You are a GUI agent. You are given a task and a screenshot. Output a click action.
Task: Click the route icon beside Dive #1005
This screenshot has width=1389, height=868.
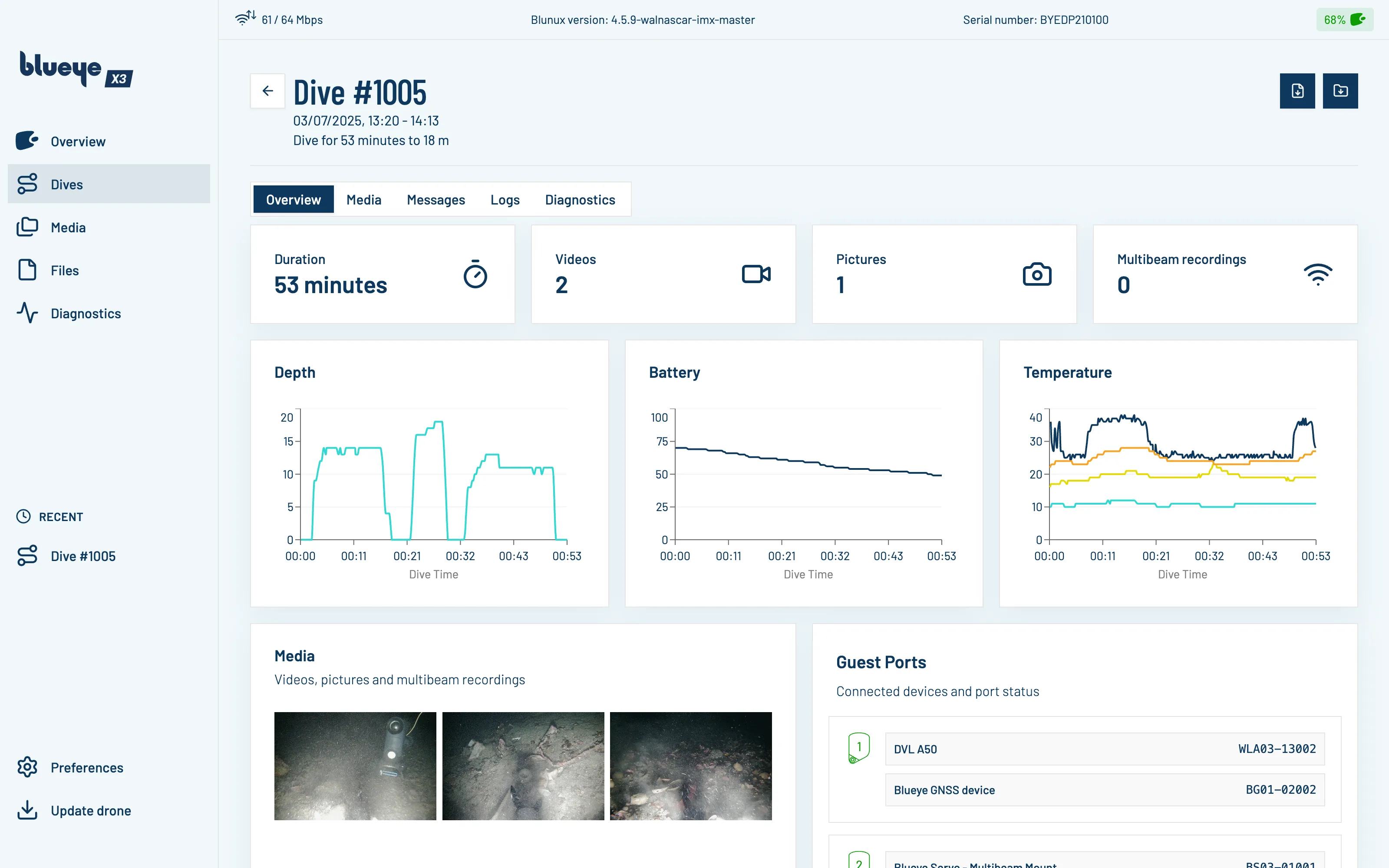27,556
